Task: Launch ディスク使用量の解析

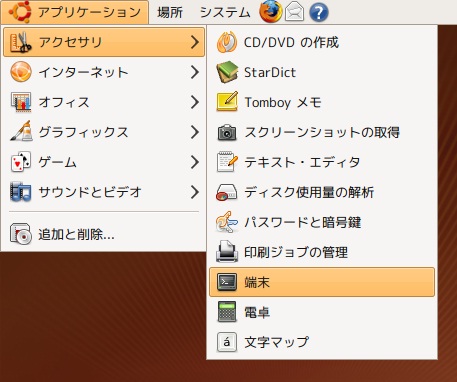Action: coord(322,192)
